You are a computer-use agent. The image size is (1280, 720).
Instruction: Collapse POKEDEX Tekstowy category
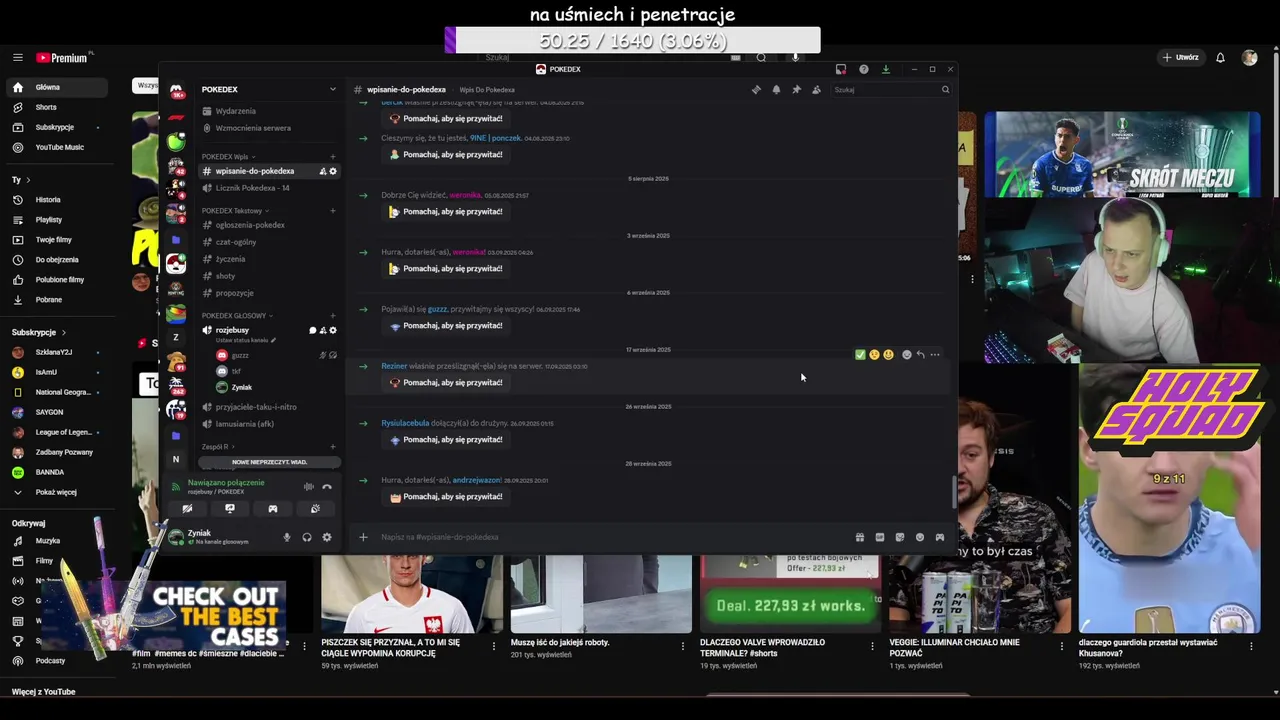point(234,211)
